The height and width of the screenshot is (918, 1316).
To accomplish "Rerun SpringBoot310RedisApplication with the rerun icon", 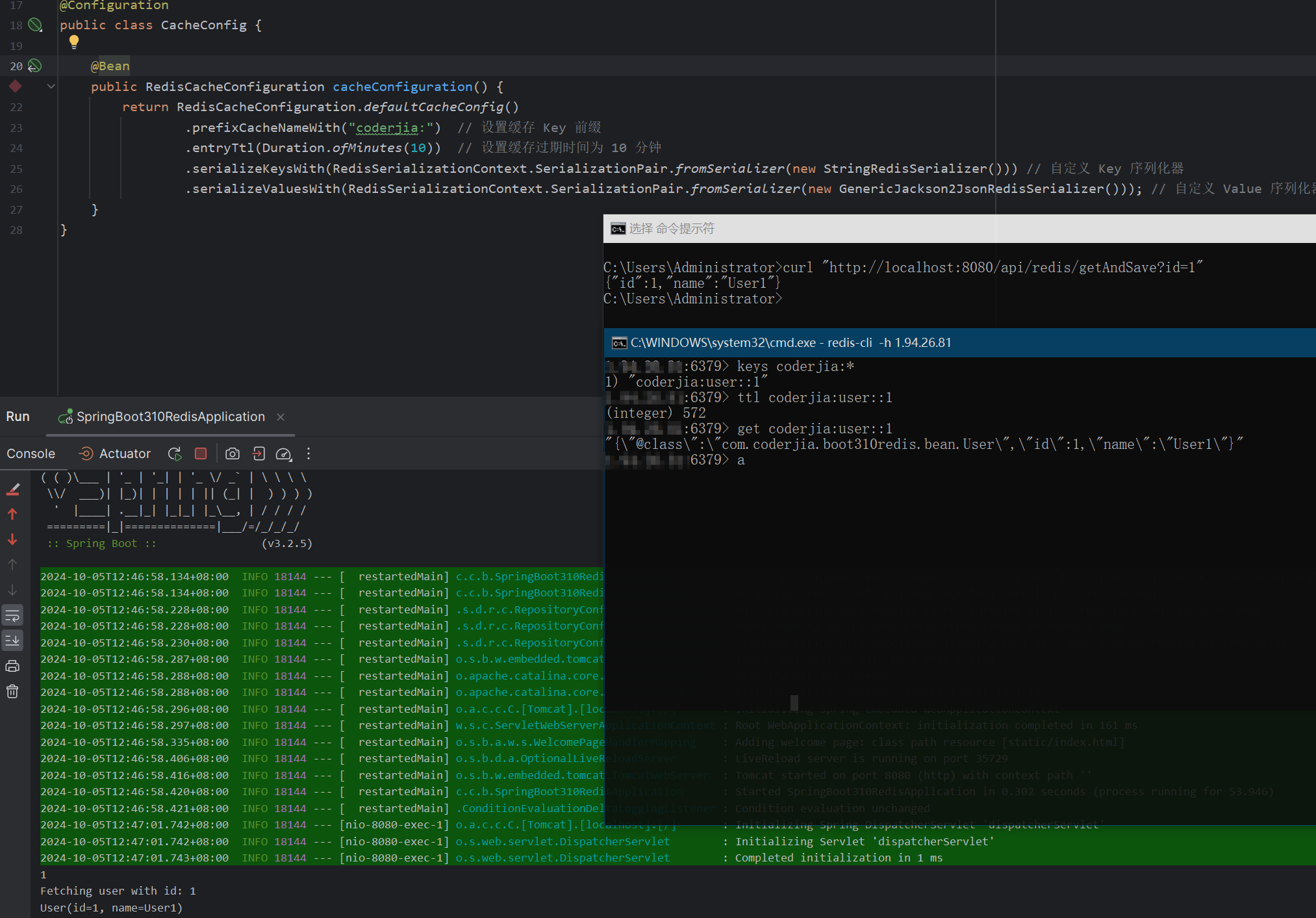I will click(x=174, y=454).
